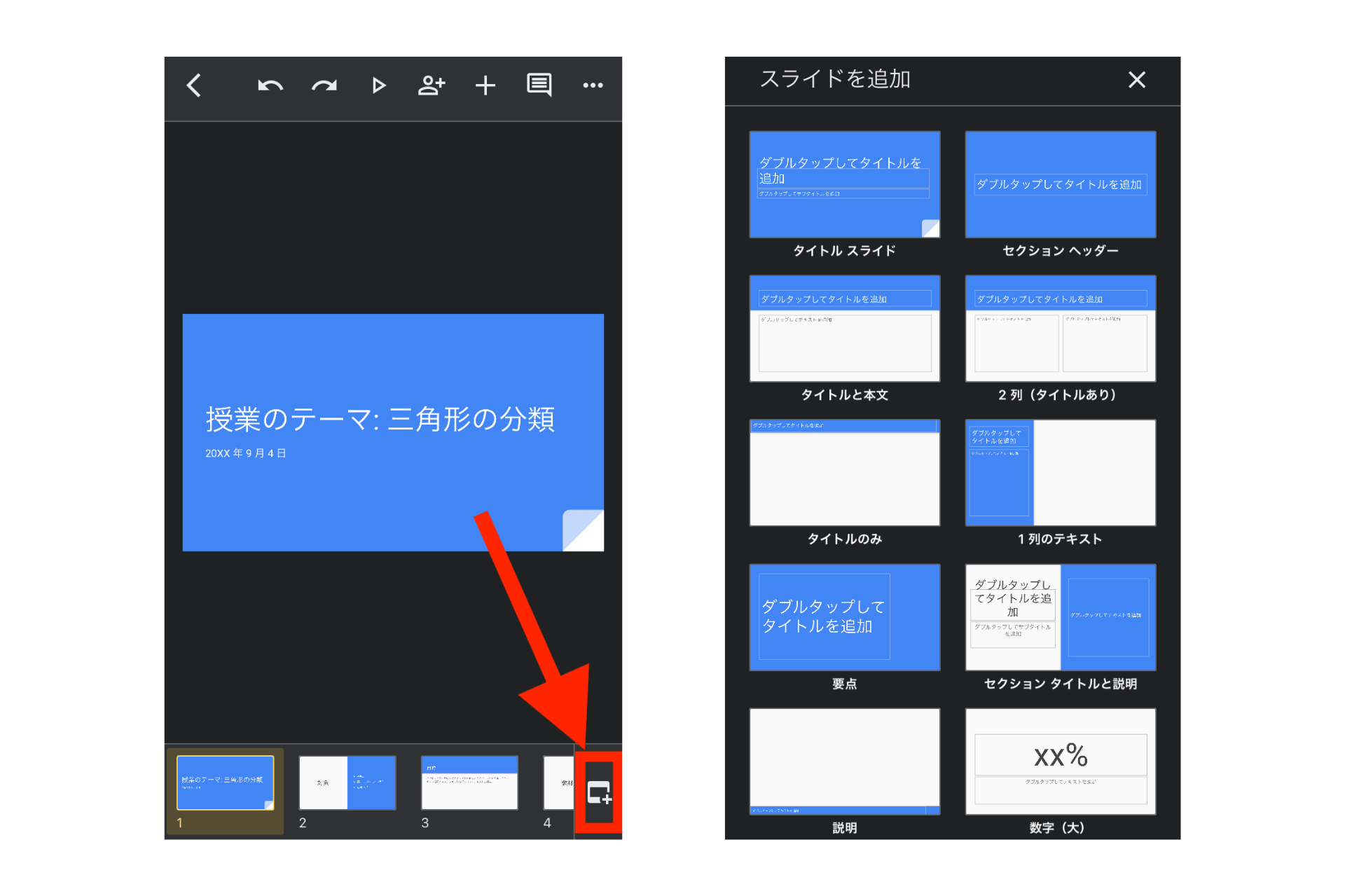
Task: Choose the 要点 layout
Action: (845, 617)
